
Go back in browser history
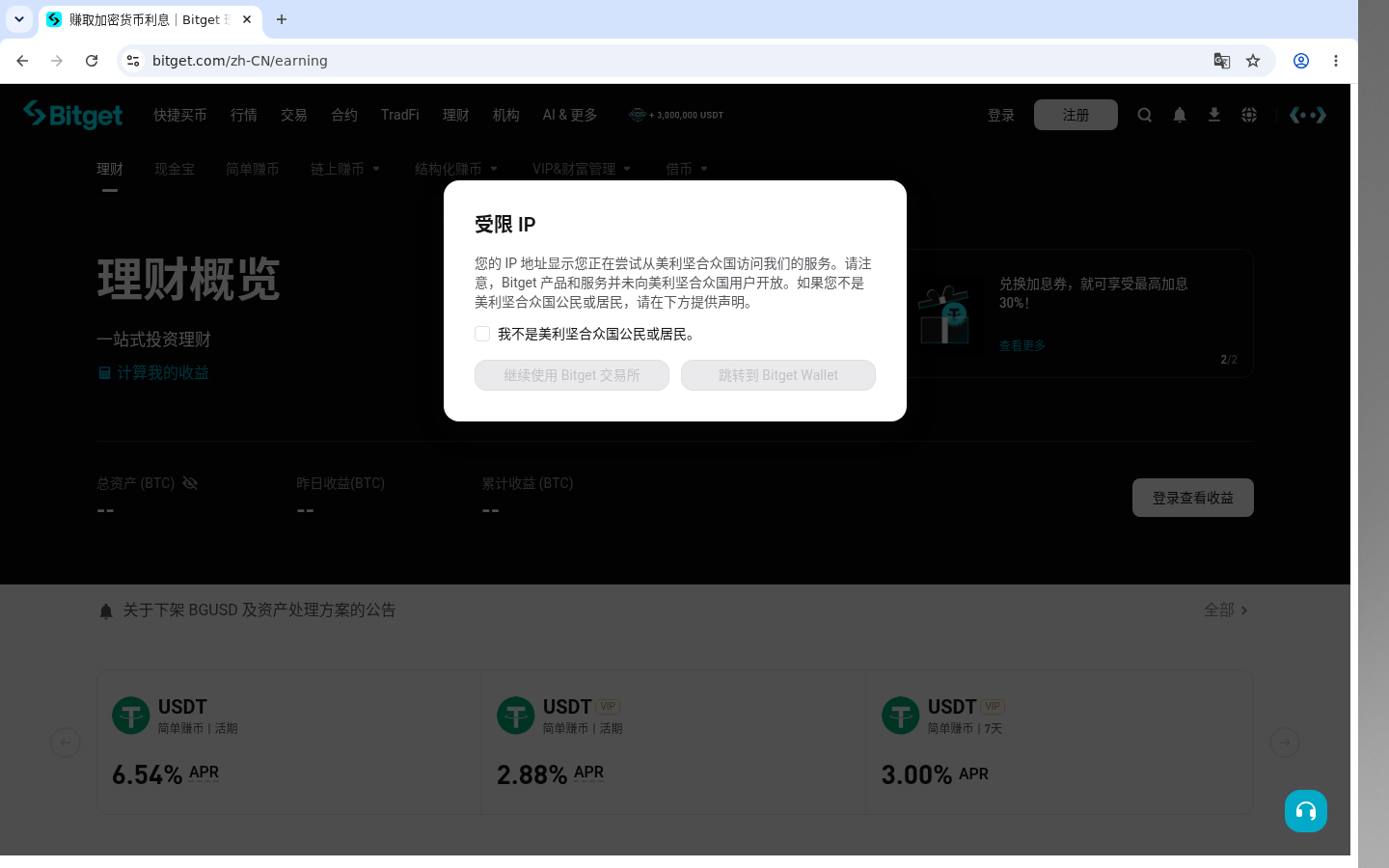[22, 61]
